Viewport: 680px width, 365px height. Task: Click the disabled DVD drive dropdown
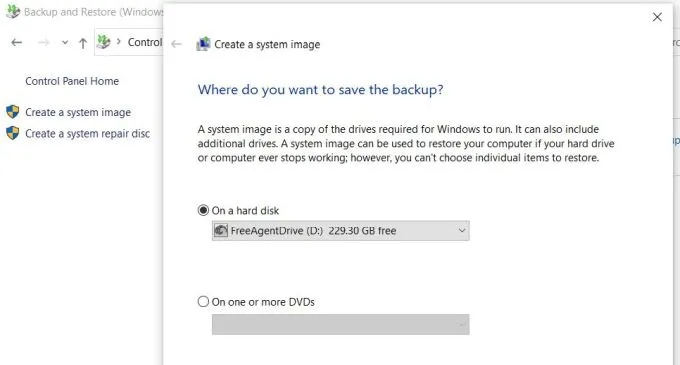click(x=340, y=324)
